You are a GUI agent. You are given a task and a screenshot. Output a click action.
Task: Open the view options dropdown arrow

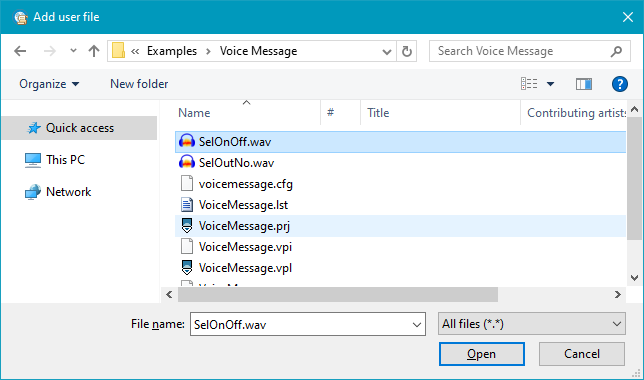[550, 84]
